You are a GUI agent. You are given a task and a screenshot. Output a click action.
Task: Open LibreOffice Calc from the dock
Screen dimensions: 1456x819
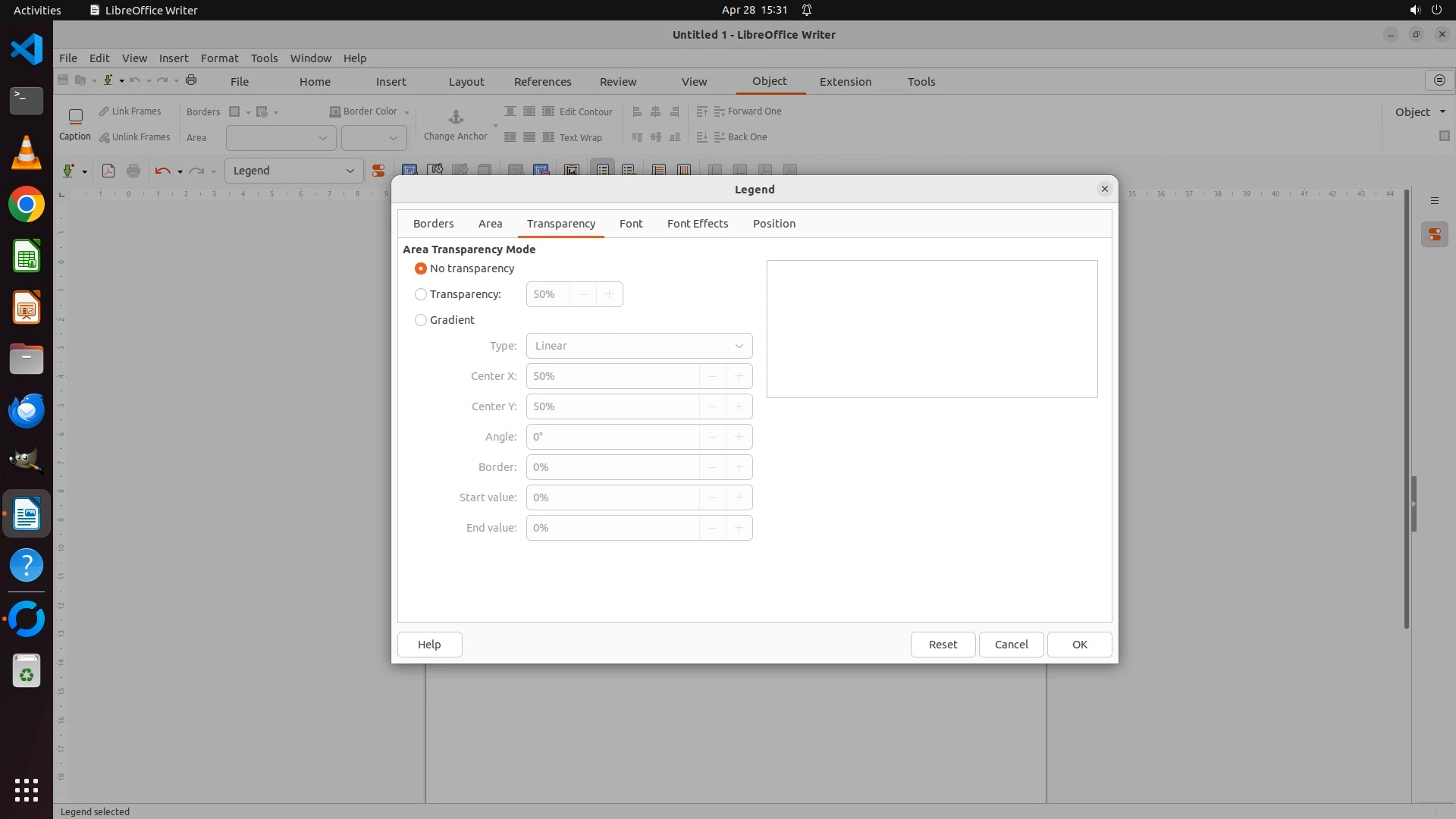click(x=27, y=256)
